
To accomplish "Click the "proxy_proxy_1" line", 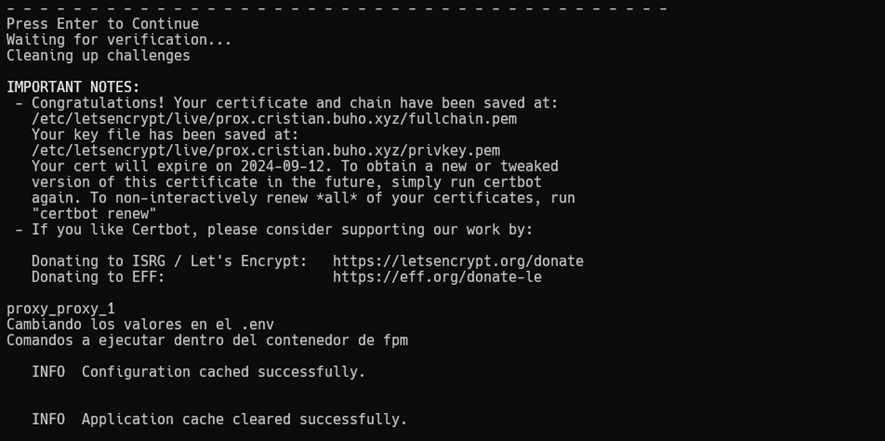I will [x=60, y=309].
